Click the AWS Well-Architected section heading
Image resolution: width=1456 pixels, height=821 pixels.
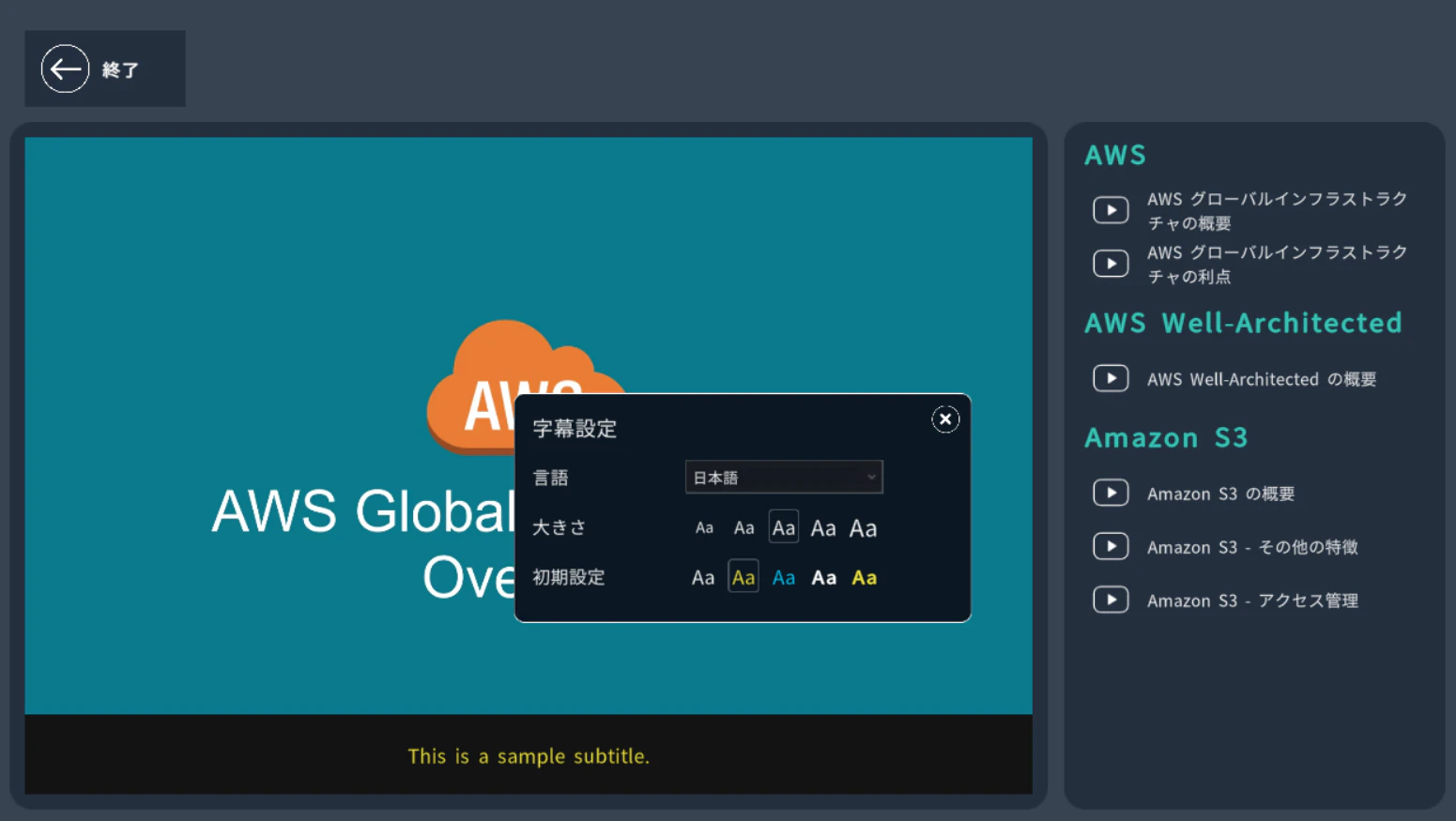coord(1243,323)
